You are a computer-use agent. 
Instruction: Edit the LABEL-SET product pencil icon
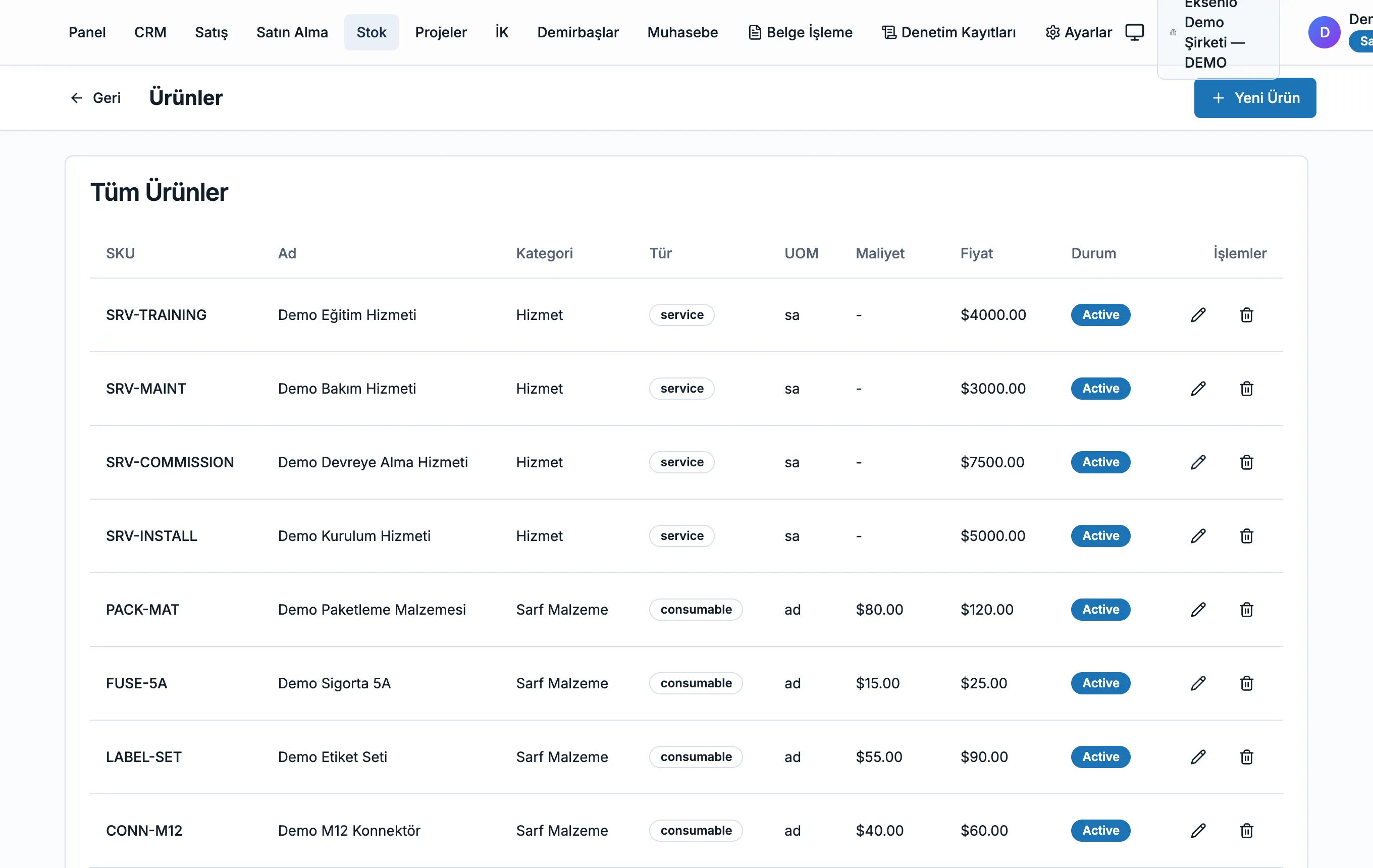(x=1198, y=757)
